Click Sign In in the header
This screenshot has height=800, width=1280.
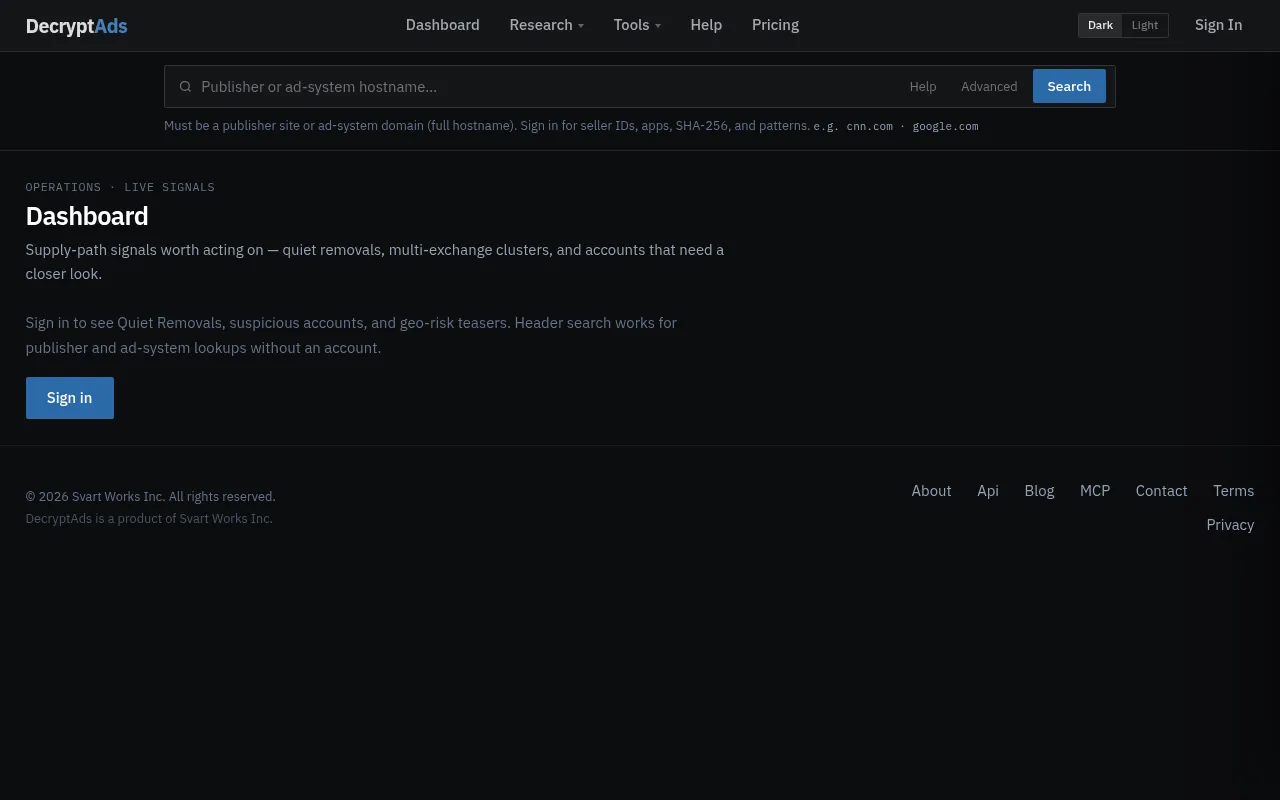click(1218, 25)
